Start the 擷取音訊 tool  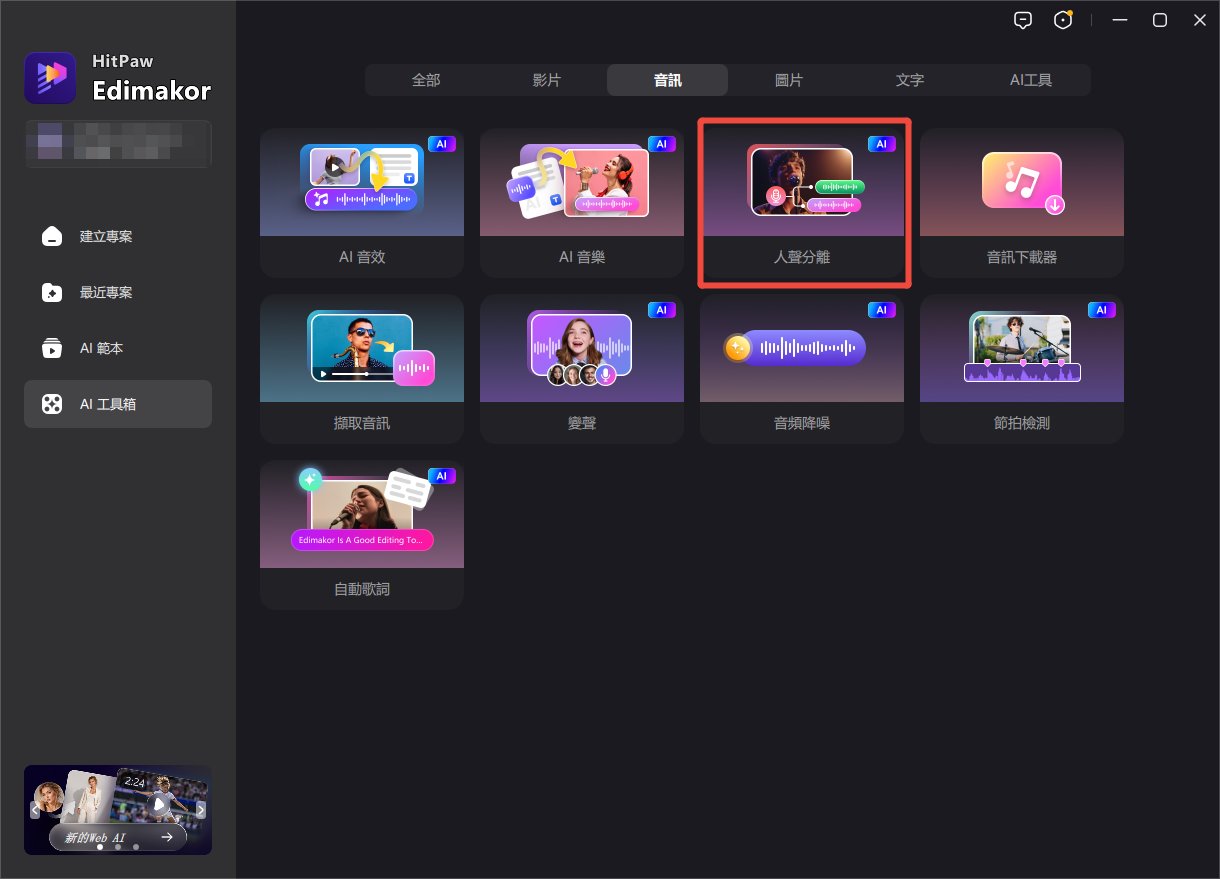[362, 369]
